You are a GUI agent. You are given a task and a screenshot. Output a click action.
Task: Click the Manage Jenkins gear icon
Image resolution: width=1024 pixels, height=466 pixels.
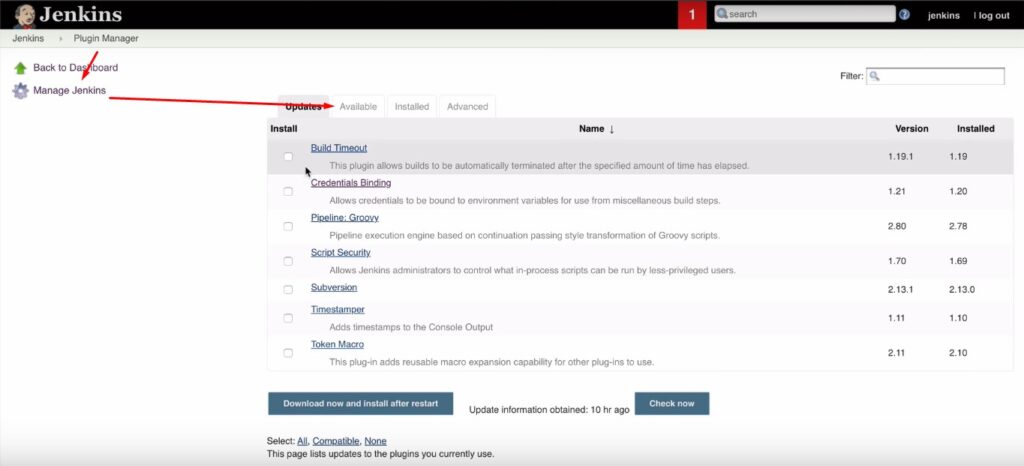click(20, 91)
